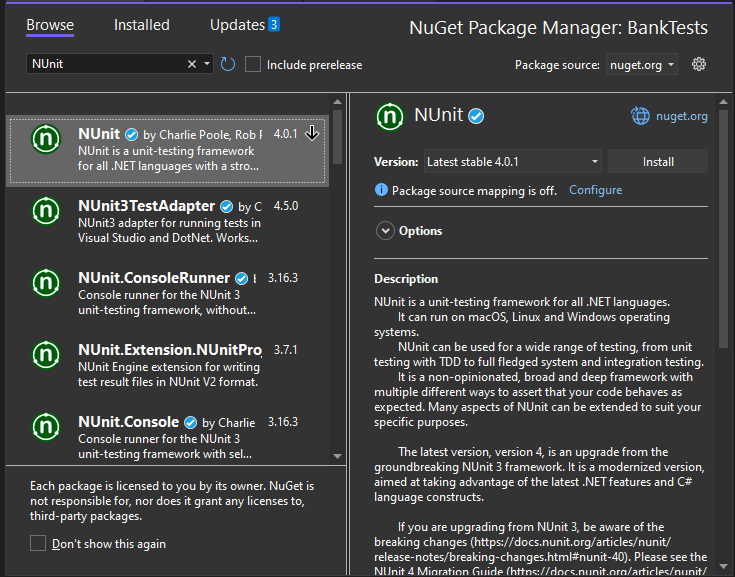Click the Updates count badge showing 3
The height and width of the screenshot is (577, 735).
pos(274,24)
